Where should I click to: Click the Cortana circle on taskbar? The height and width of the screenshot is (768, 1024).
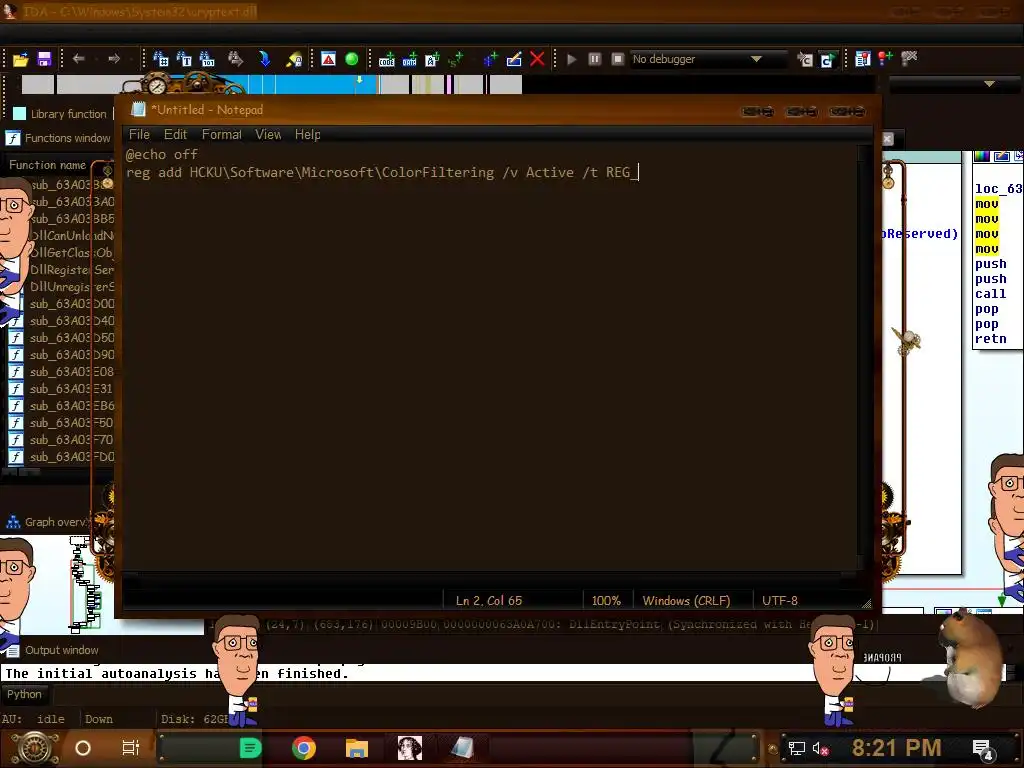pyautogui.click(x=83, y=748)
